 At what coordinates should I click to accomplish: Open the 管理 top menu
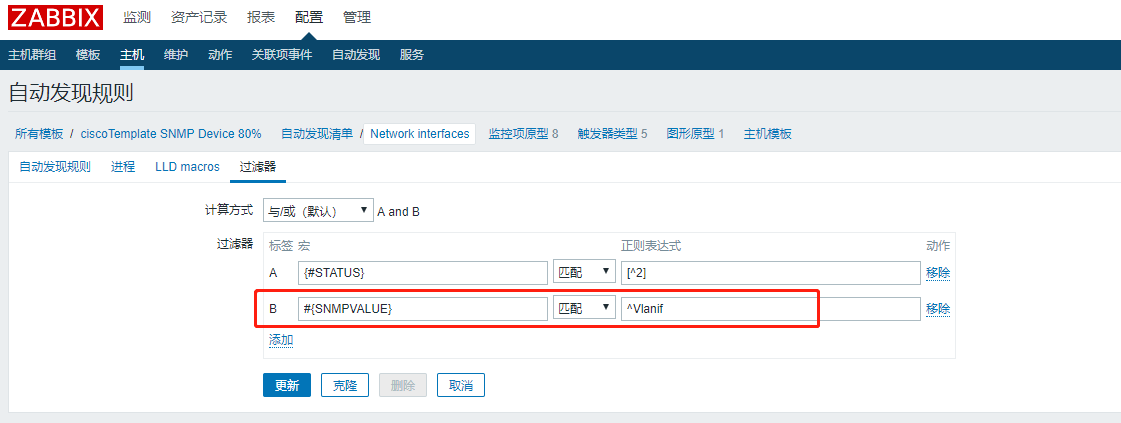tap(357, 18)
